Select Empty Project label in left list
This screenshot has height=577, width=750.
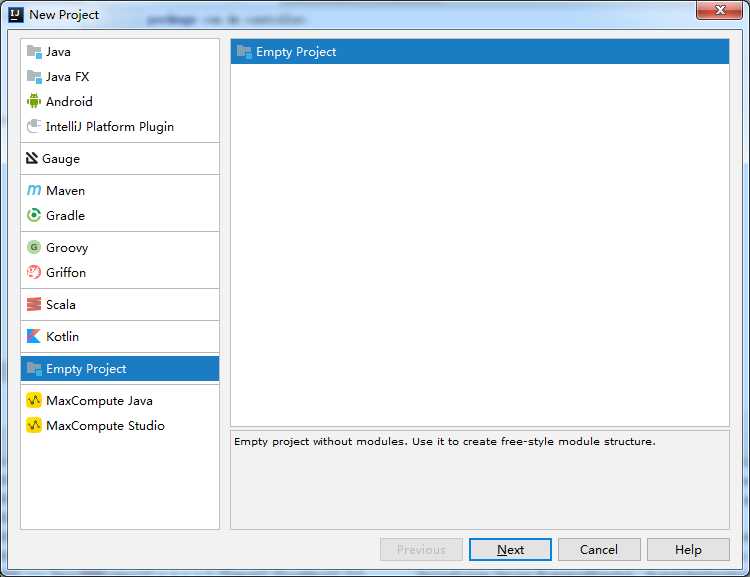click(86, 369)
